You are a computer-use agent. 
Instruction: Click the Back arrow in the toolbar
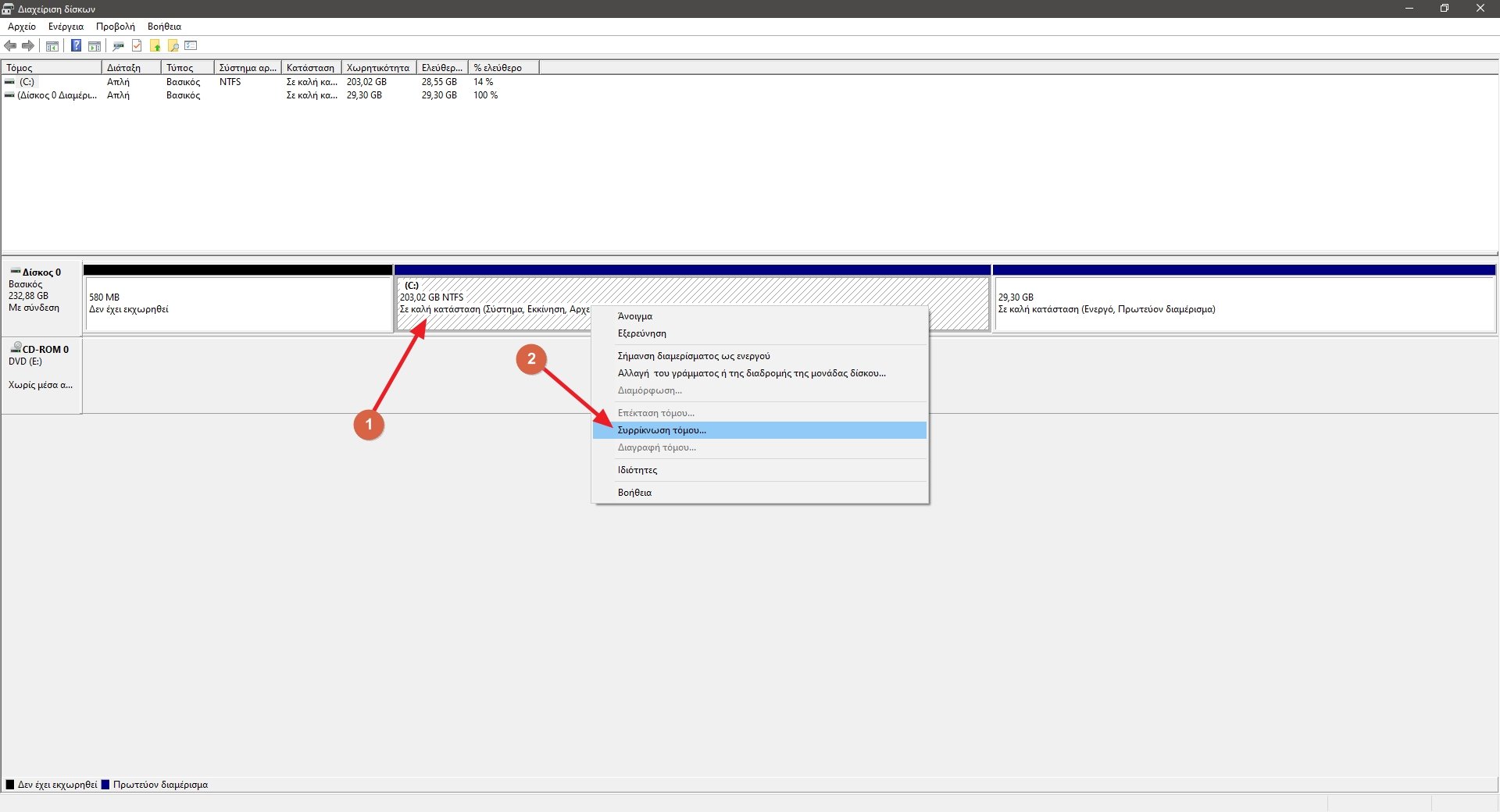[x=10, y=46]
